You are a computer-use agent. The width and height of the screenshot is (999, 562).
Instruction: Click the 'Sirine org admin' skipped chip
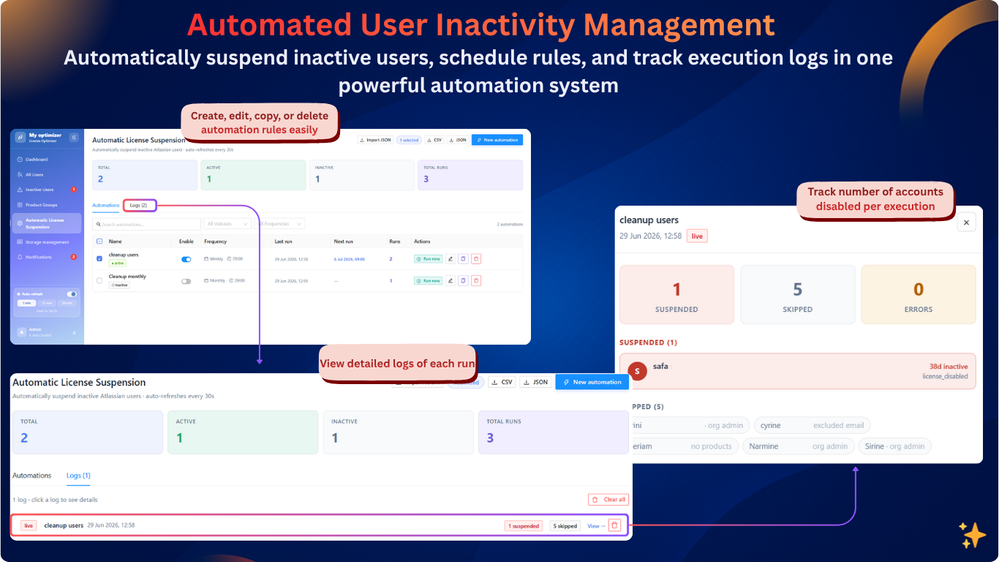895,446
